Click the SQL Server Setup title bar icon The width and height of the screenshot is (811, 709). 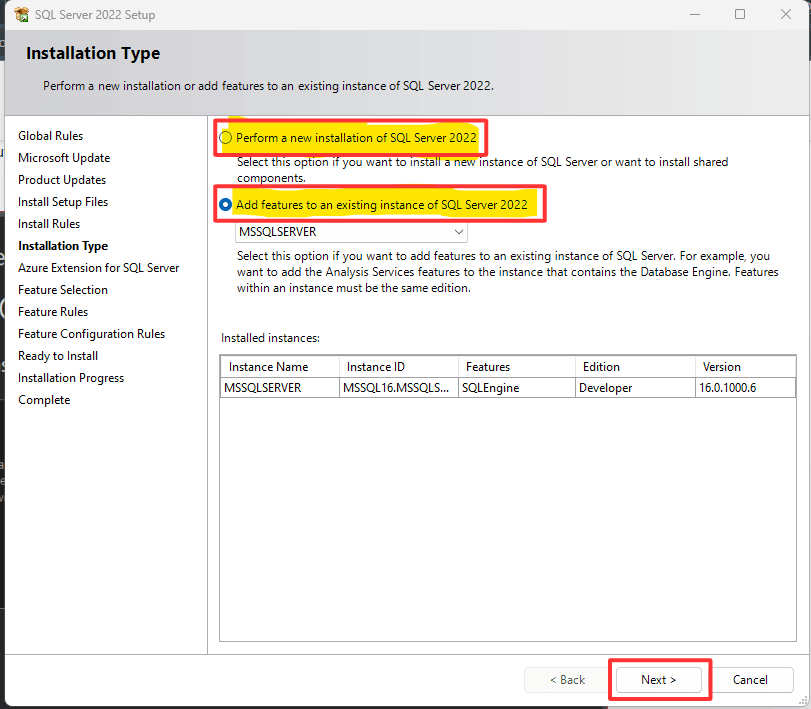21,15
